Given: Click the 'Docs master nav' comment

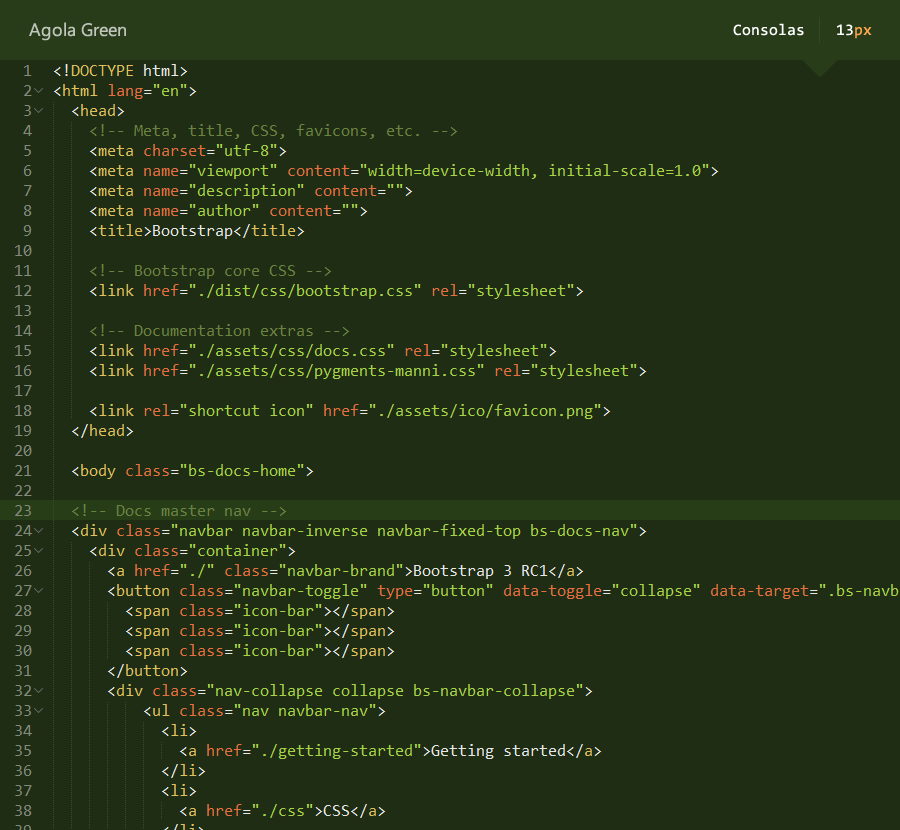Looking at the screenshot, I should (x=179, y=511).
